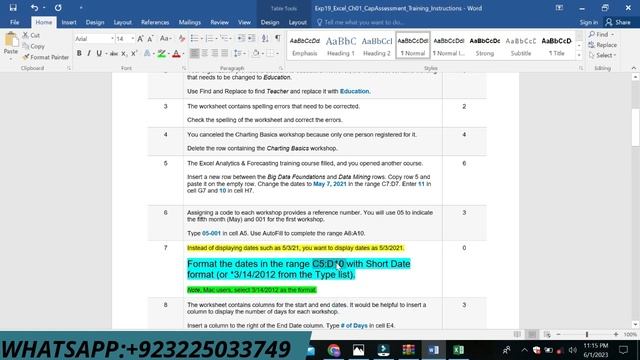Apply the Strong style

point(484,46)
